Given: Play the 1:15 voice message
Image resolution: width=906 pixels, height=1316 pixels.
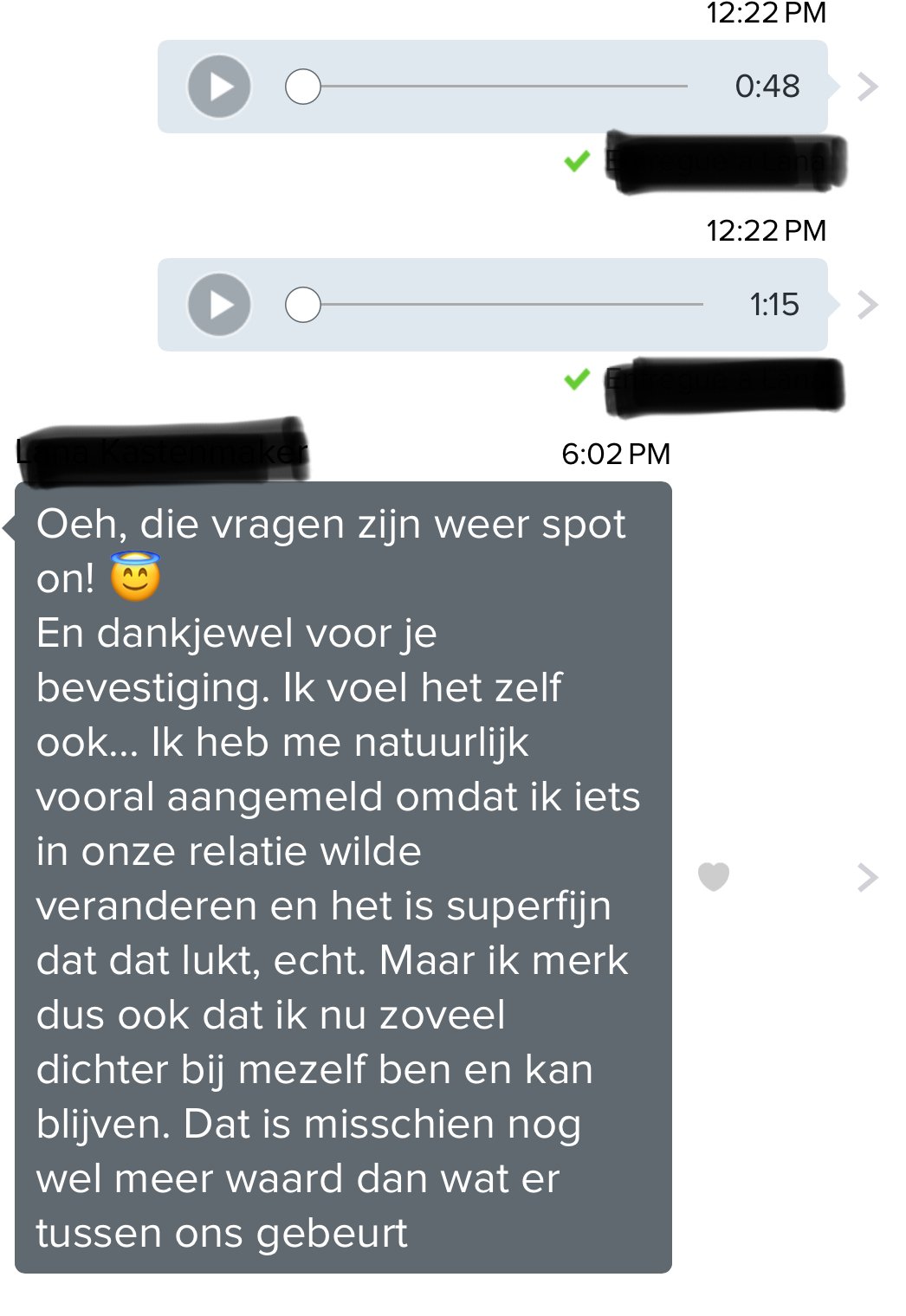Looking at the screenshot, I should [x=219, y=305].
